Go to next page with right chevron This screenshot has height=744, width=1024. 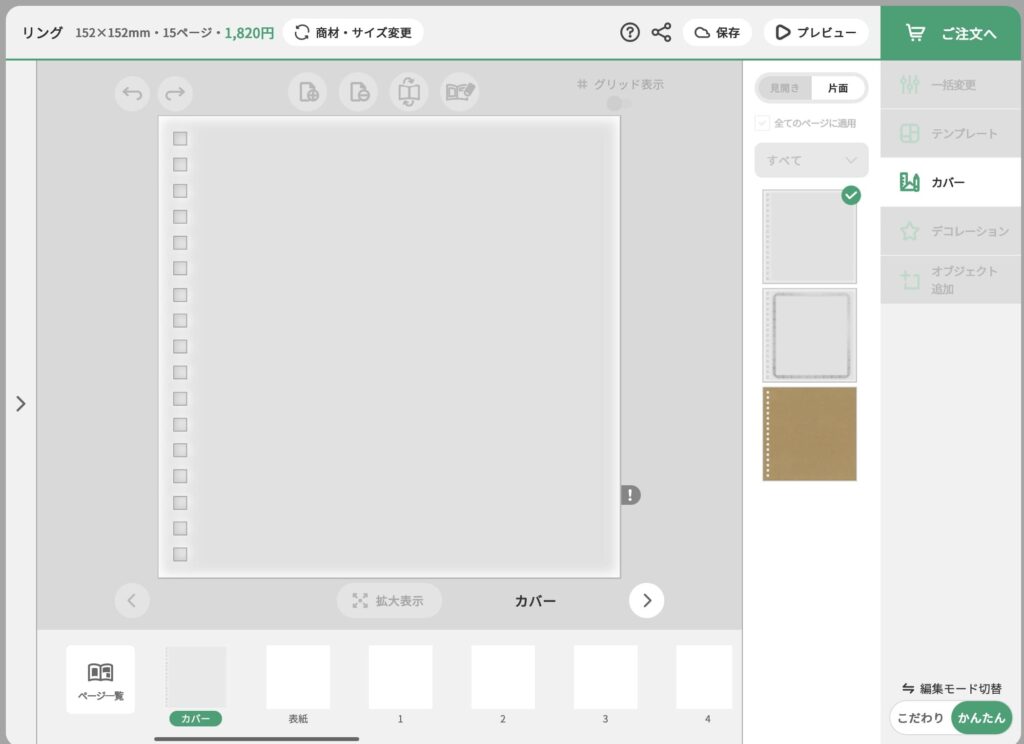[646, 600]
